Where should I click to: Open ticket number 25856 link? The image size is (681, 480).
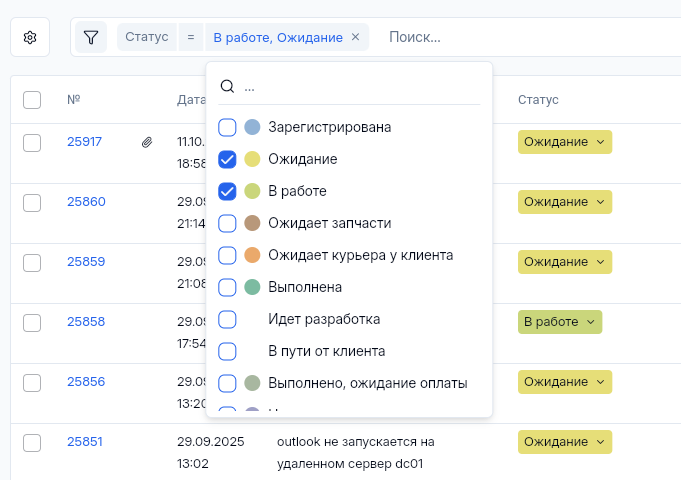pos(86,382)
